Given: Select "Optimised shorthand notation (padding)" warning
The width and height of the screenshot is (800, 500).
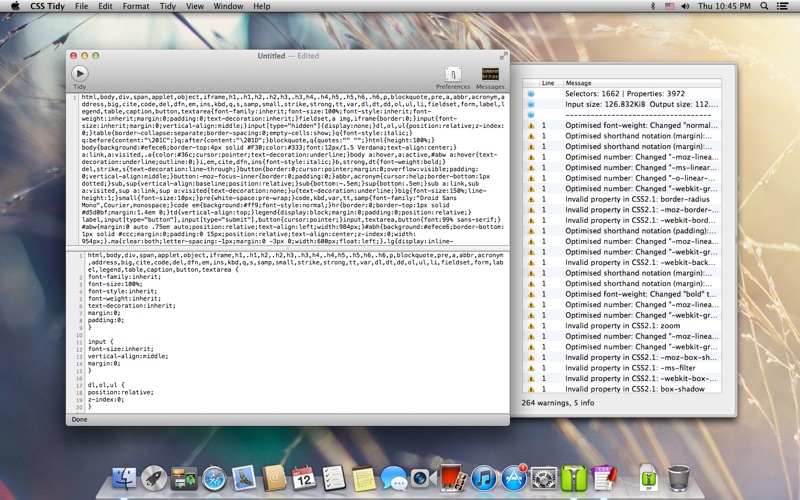Looking at the screenshot, I should (622, 231).
